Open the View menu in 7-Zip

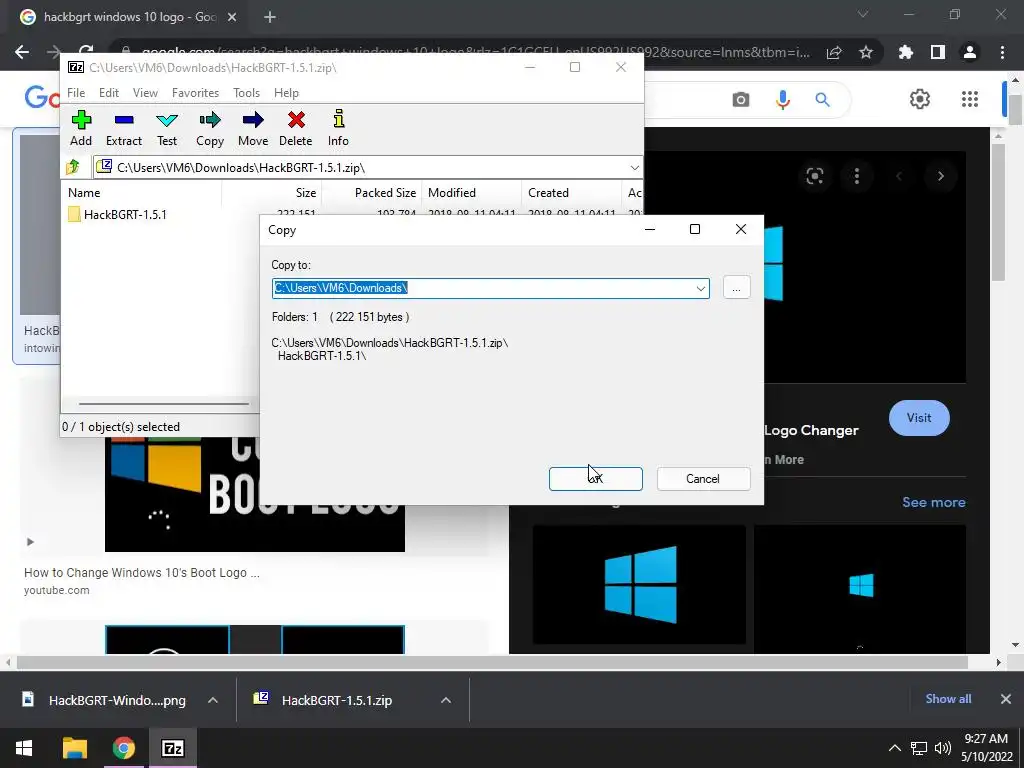pos(145,93)
